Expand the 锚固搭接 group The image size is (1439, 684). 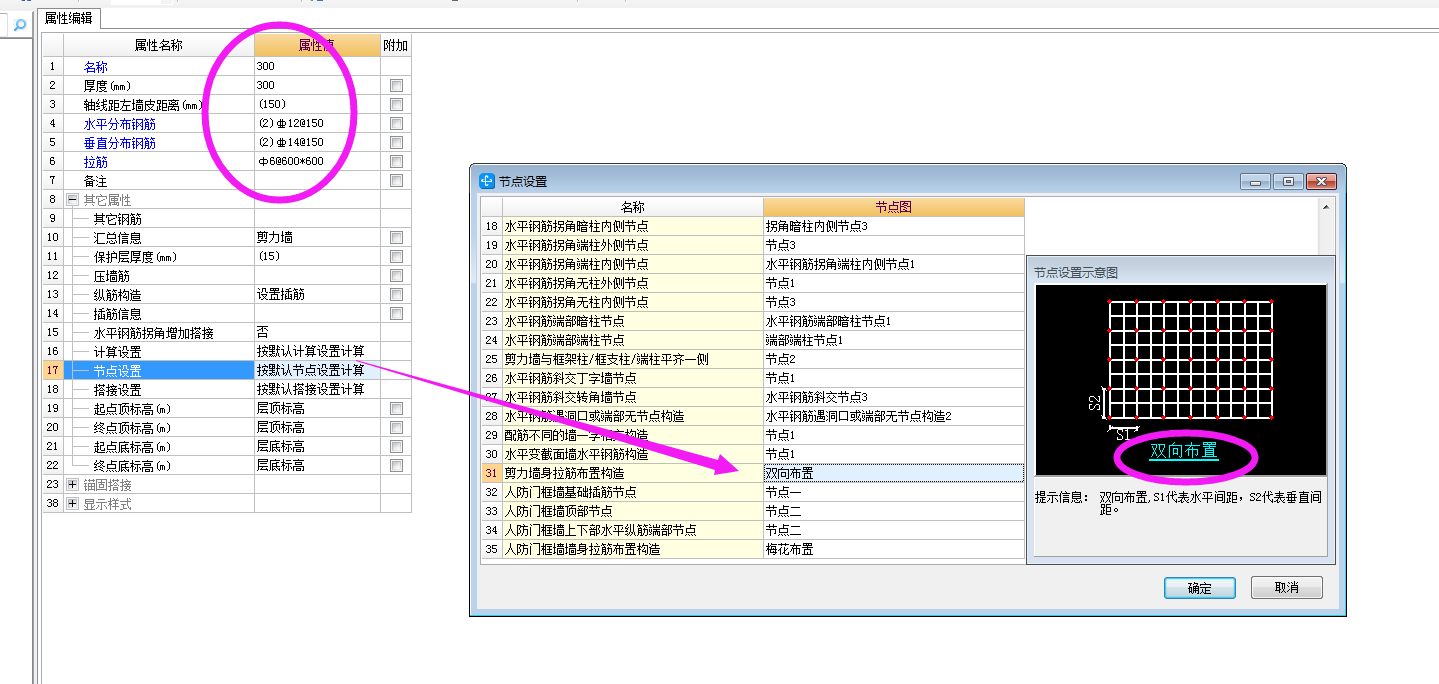click(72, 484)
